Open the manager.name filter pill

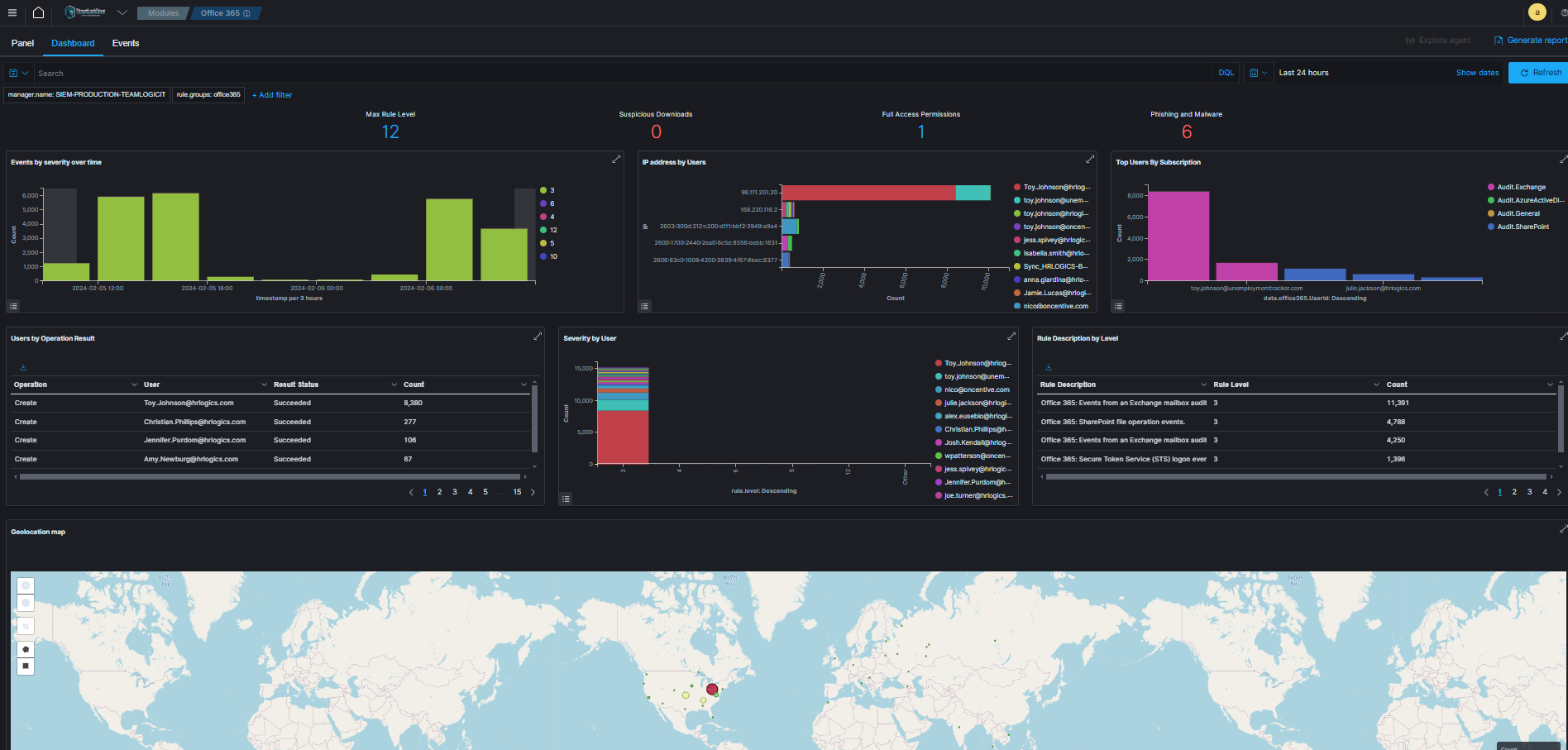pyautogui.click(x=87, y=95)
